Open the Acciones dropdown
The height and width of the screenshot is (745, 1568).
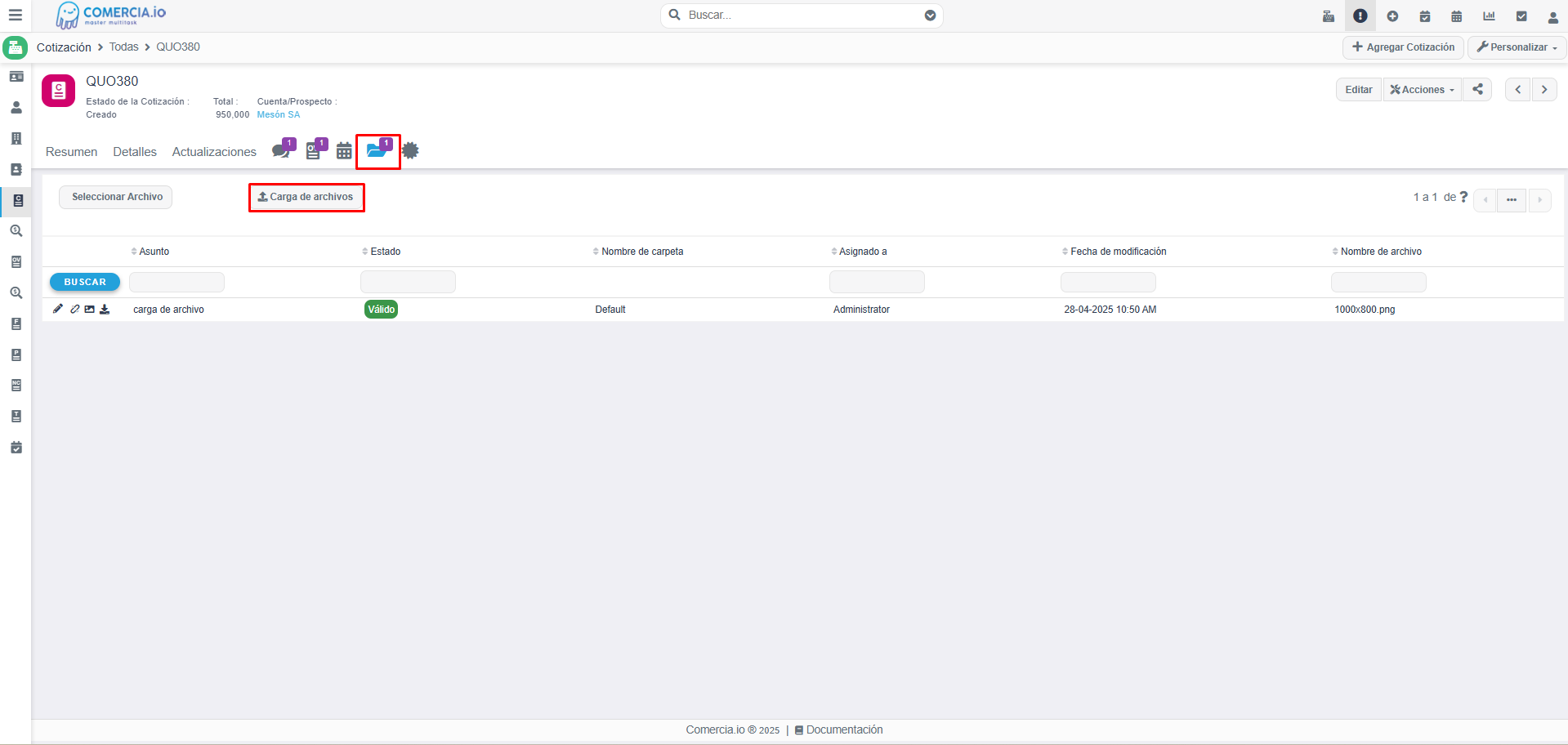1423,90
